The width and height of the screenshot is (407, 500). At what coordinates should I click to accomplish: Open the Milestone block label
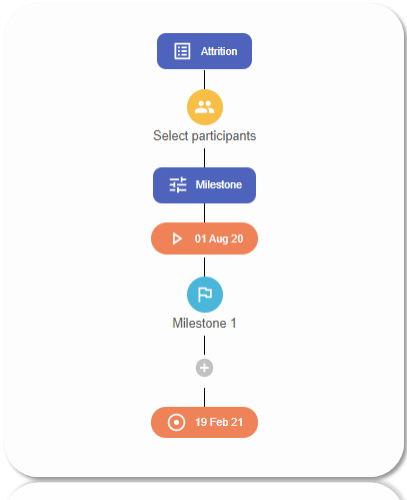click(x=219, y=184)
